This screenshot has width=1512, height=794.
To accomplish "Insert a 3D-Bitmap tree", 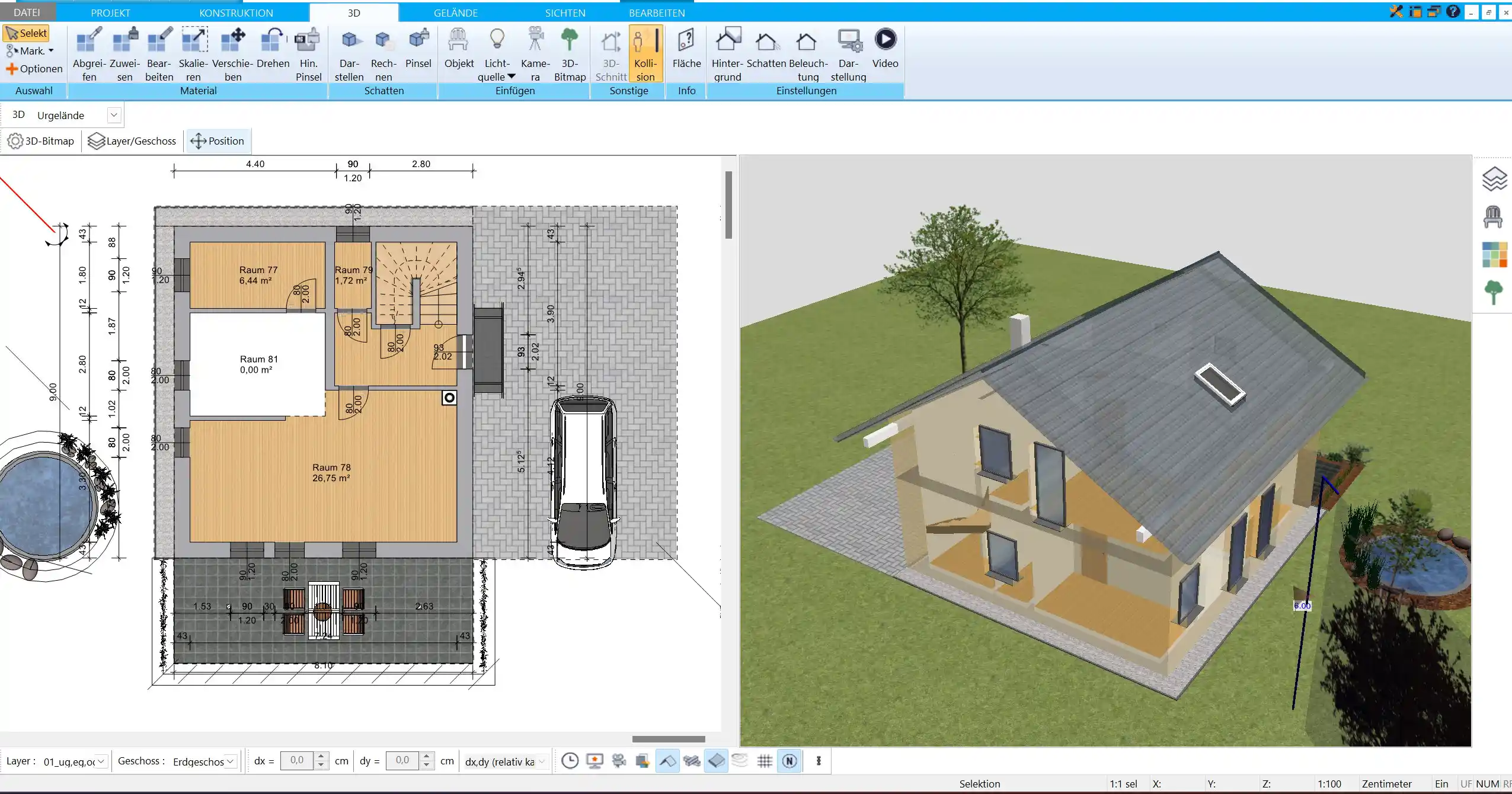I will [x=570, y=55].
